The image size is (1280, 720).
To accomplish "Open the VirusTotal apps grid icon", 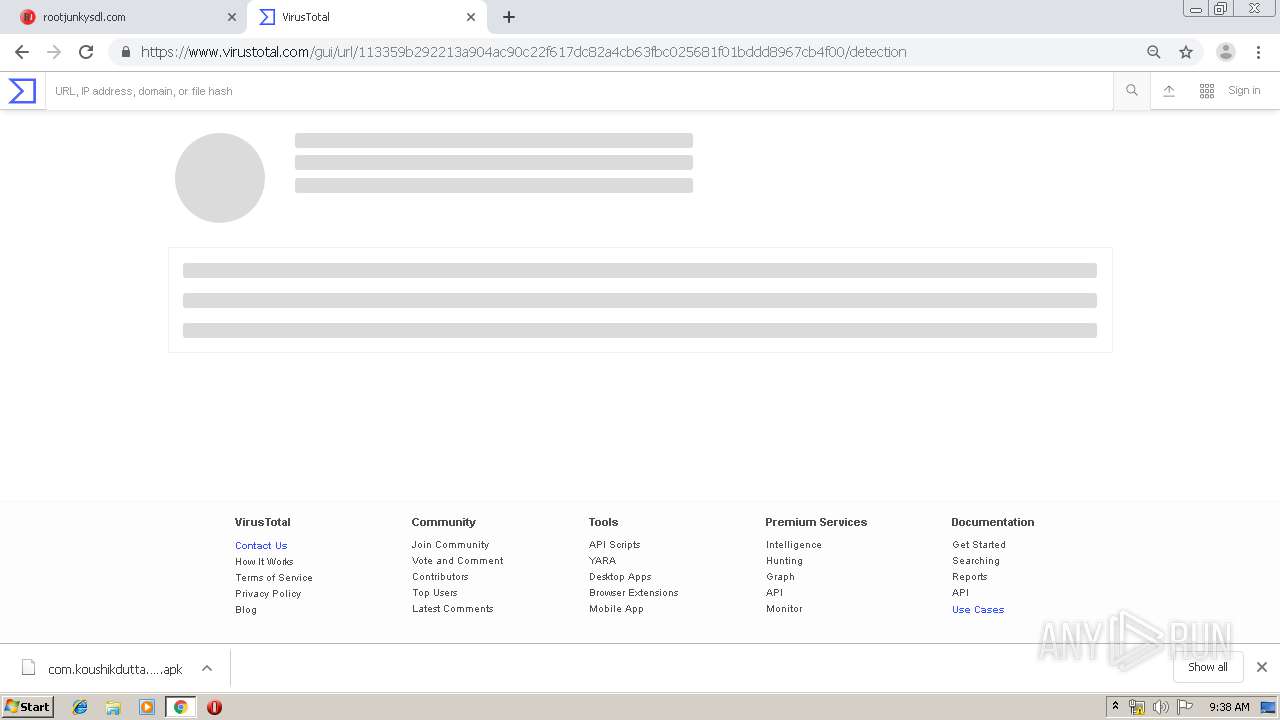I will 1207,91.
